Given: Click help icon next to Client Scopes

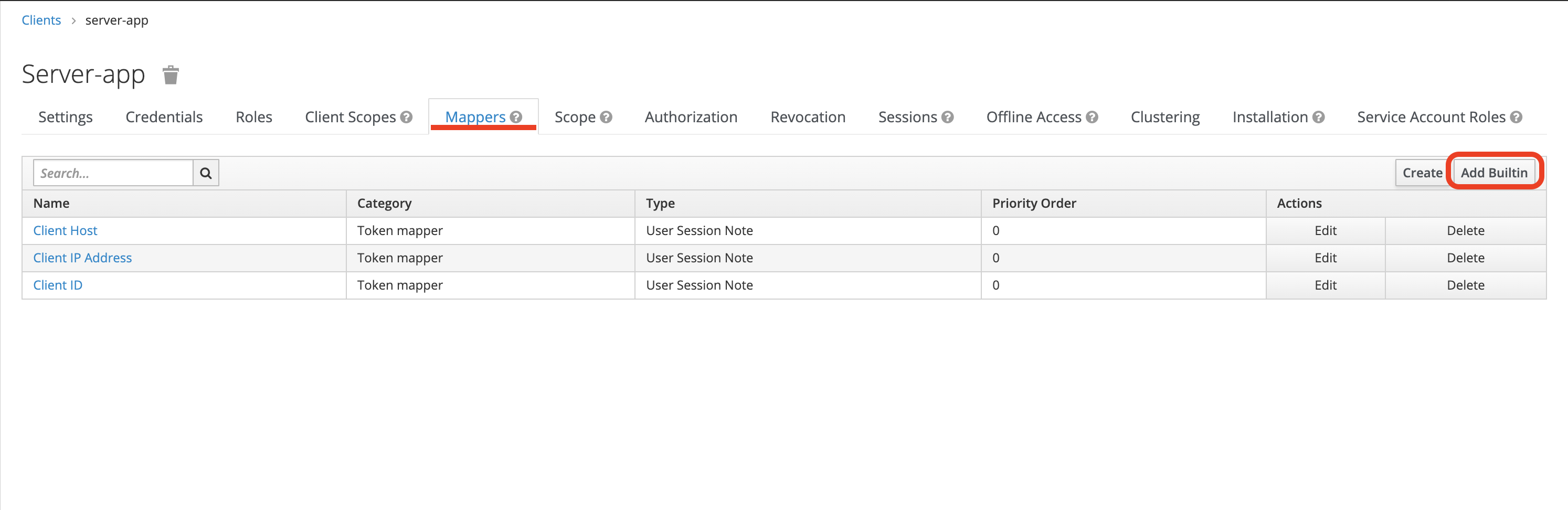Looking at the screenshot, I should pyautogui.click(x=407, y=117).
